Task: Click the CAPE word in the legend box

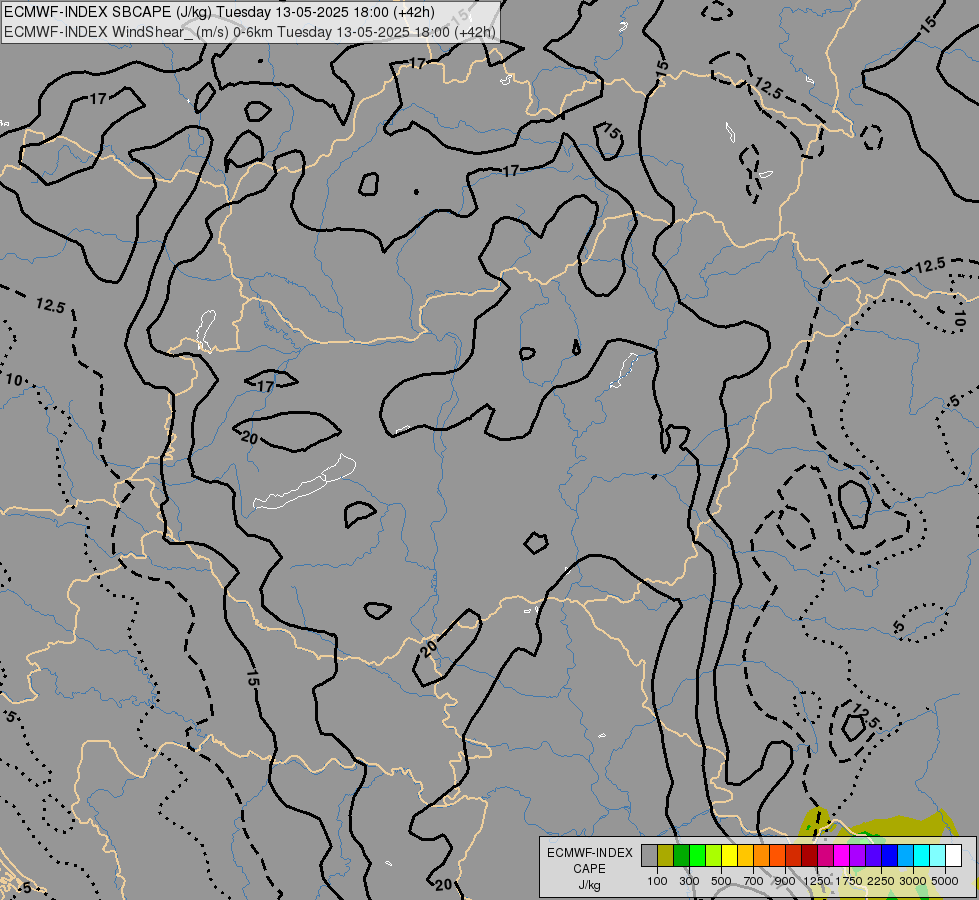Action: pyautogui.click(x=589, y=869)
